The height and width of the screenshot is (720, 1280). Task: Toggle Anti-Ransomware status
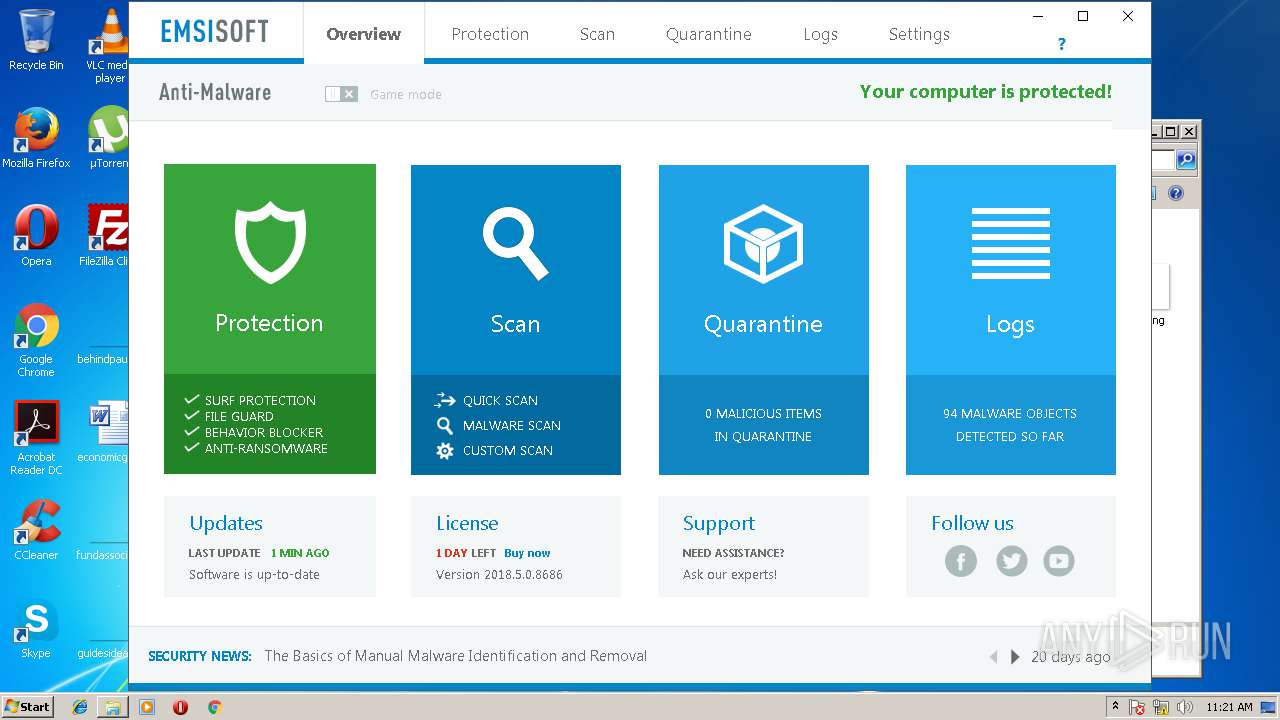click(x=256, y=448)
